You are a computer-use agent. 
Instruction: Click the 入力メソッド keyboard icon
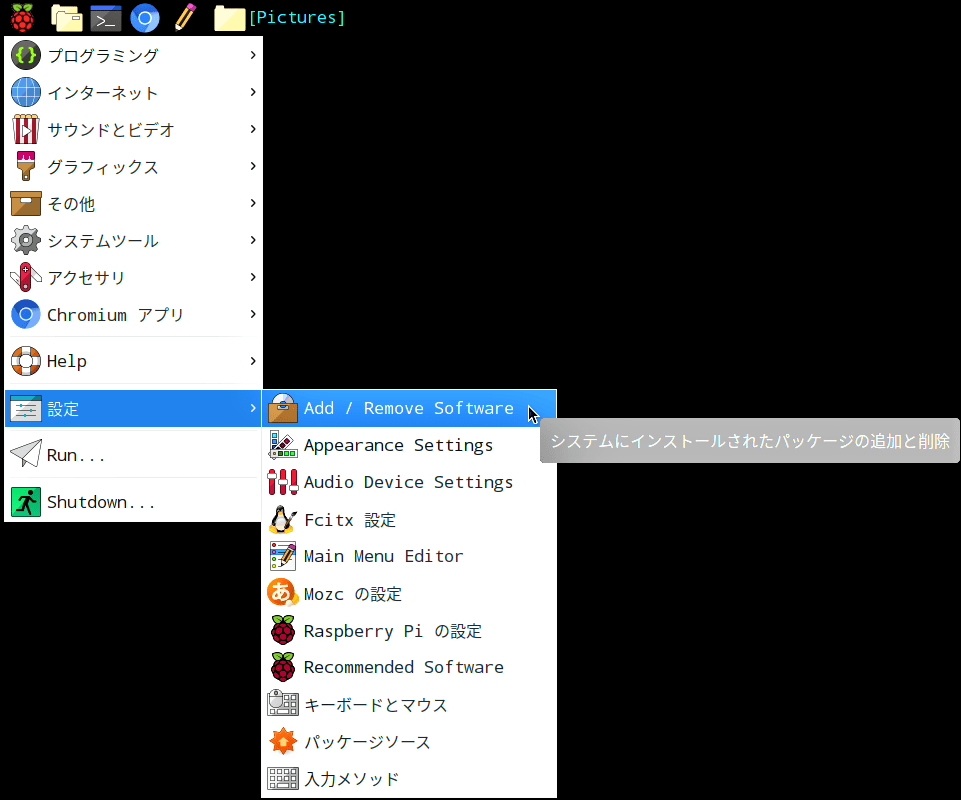283,779
